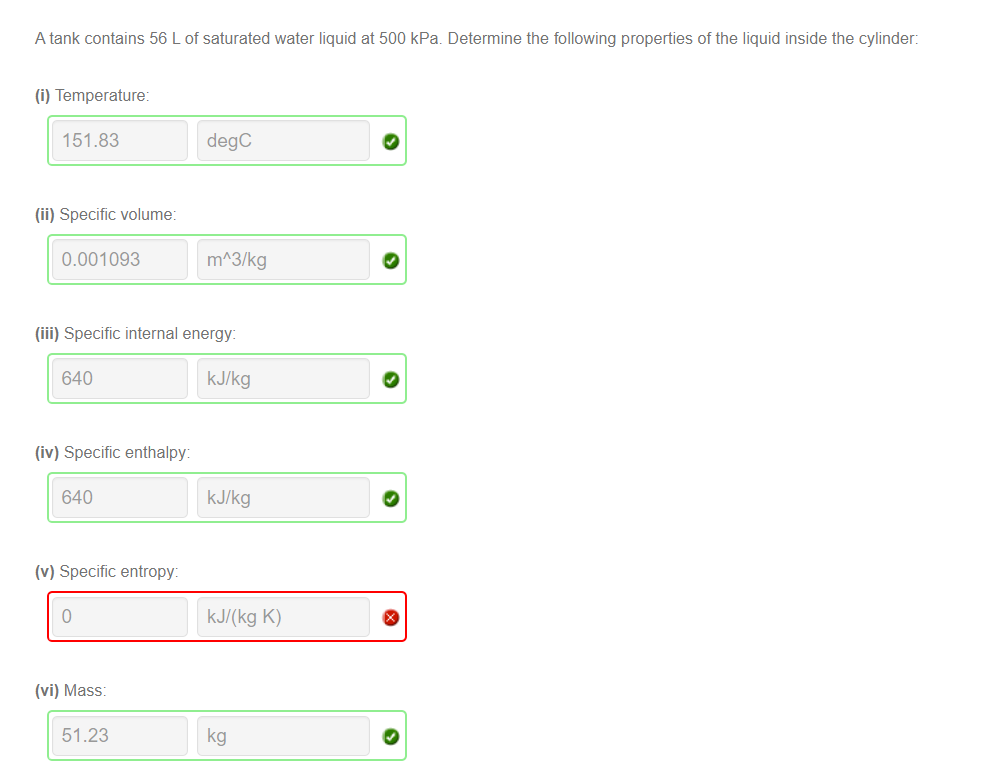The image size is (995, 771).
Task: Click the green checkmark for Specific enthalpy
Action: tap(390, 498)
